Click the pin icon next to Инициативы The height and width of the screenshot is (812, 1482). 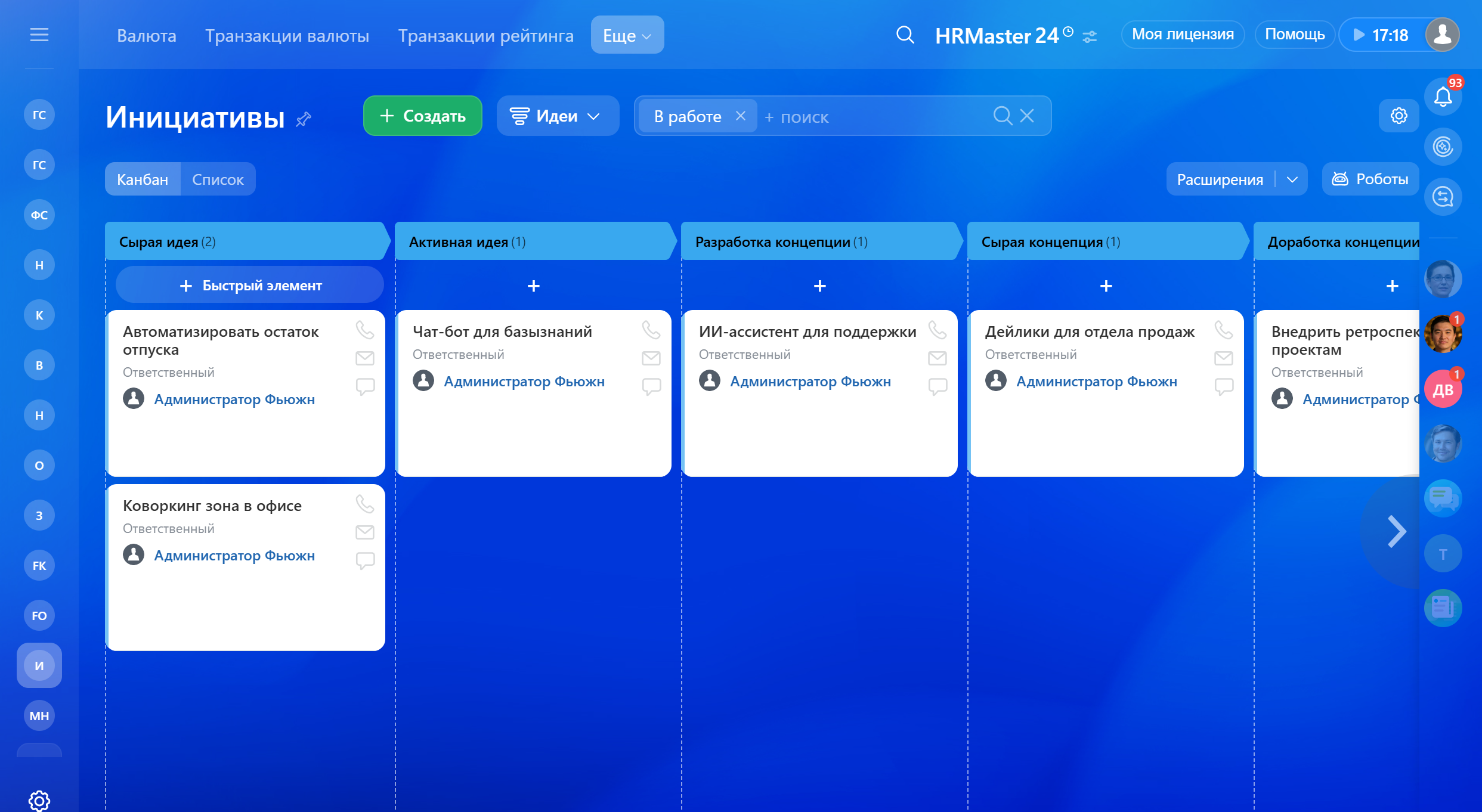pyautogui.click(x=304, y=119)
